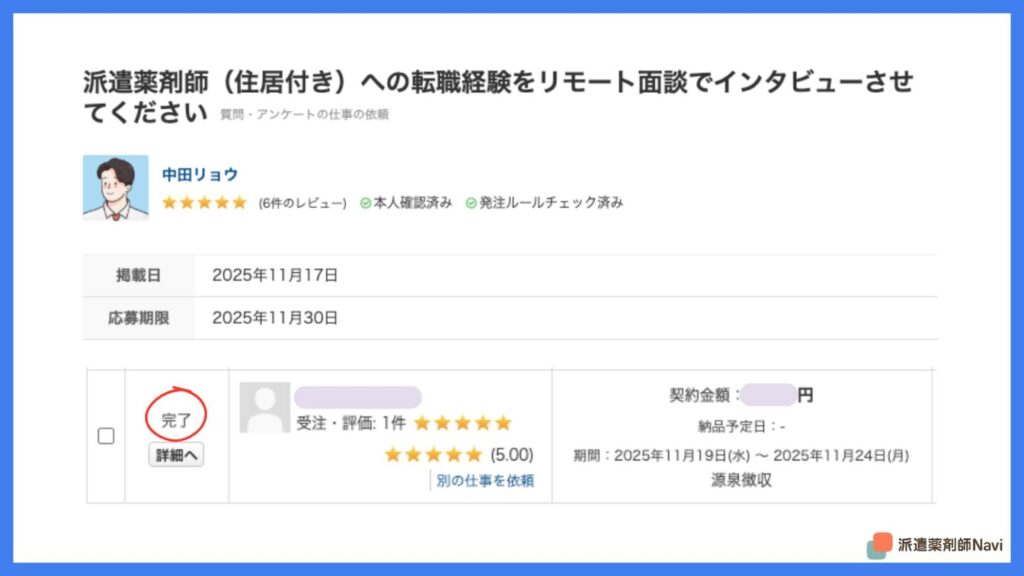
Task: Click the 派遣薬剤師Navi logo icon
Action: coord(879,545)
